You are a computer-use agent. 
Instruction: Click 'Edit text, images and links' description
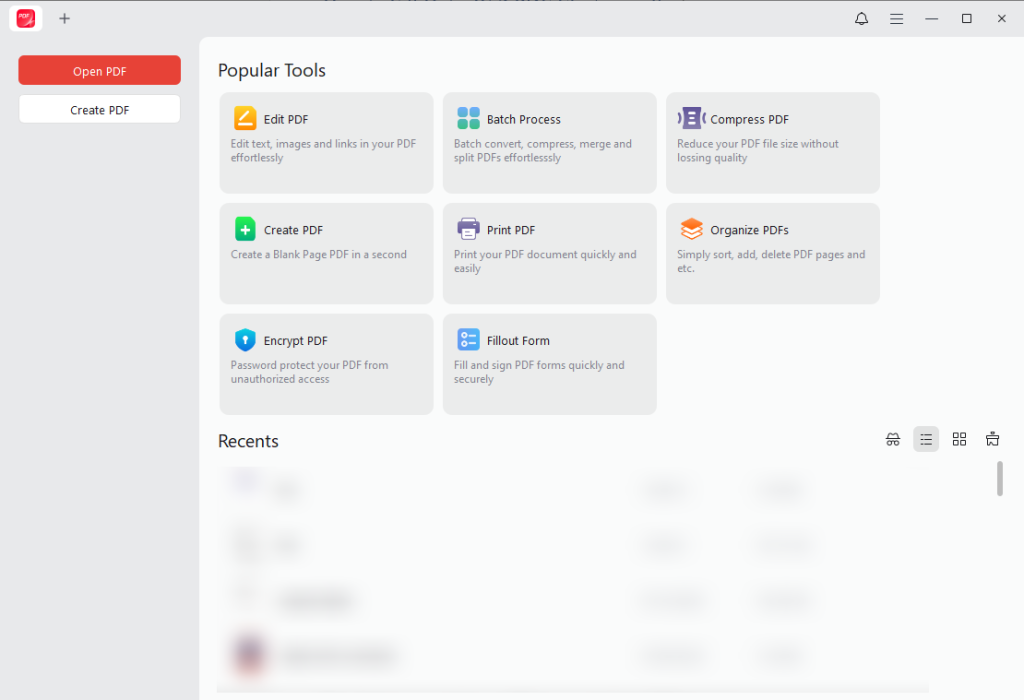[323, 151]
